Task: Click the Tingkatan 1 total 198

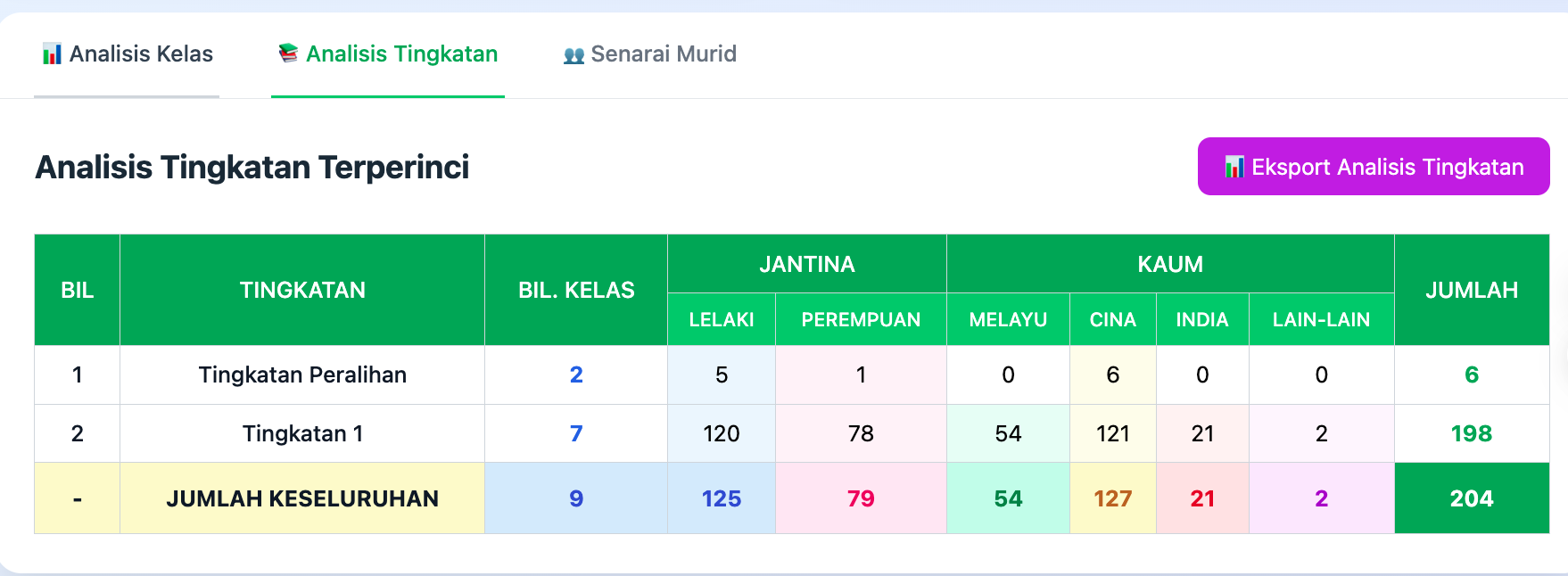Action: (x=1472, y=433)
